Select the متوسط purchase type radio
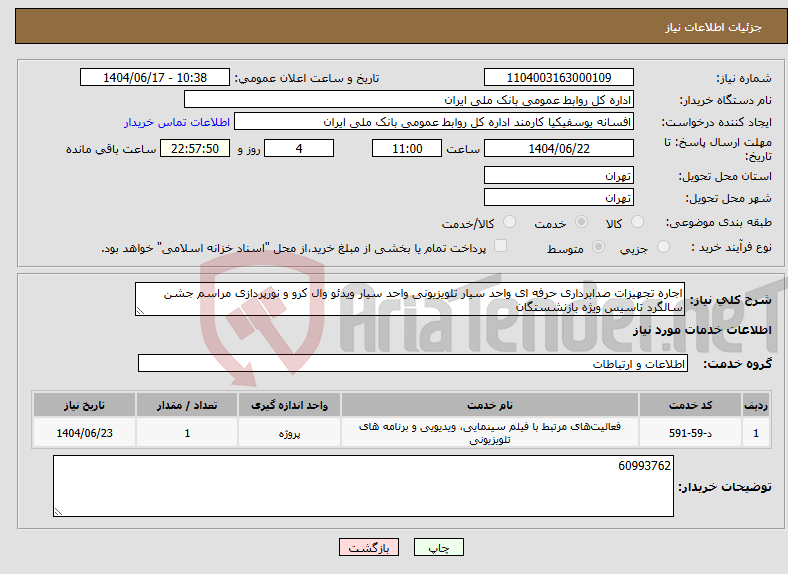This screenshot has height=574, width=788. (x=599, y=246)
